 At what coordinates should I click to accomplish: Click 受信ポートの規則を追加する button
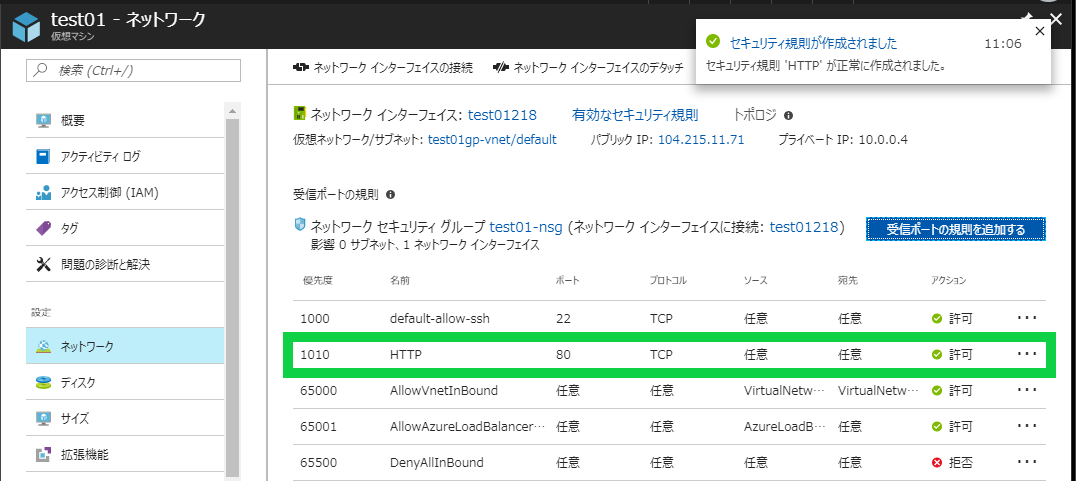[955, 230]
